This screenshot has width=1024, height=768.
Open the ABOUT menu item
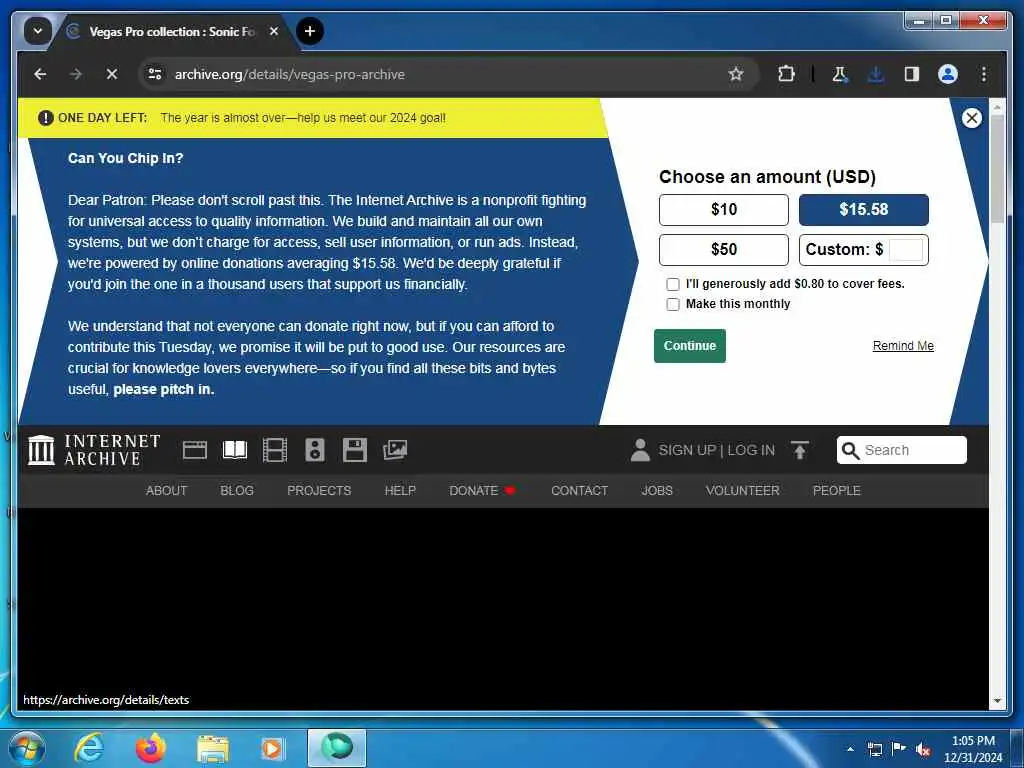(167, 490)
